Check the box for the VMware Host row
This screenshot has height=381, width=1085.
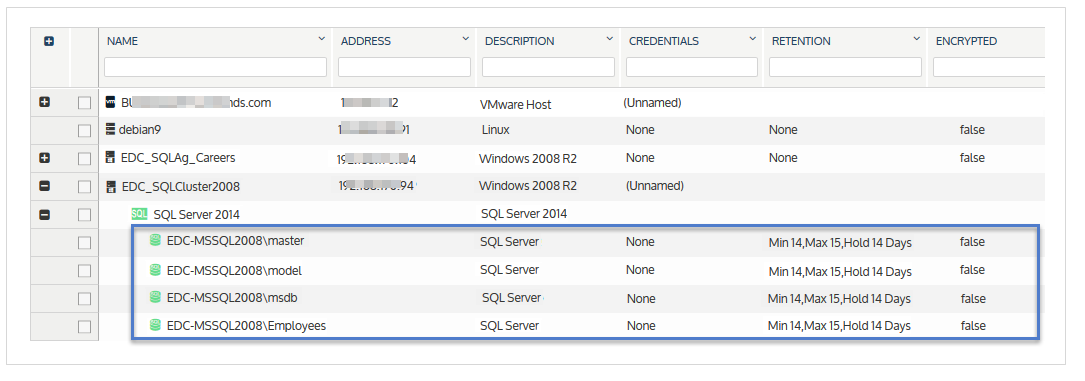click(x=84, y=103)
